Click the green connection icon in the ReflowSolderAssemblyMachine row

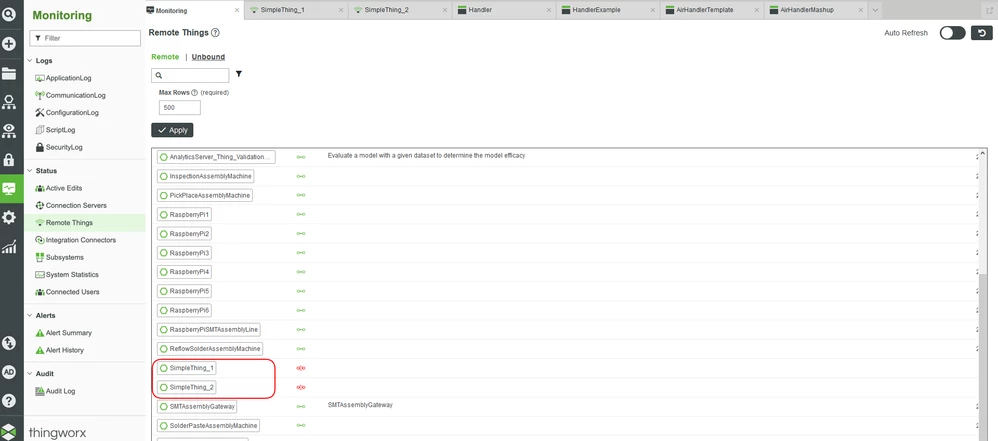301,349
